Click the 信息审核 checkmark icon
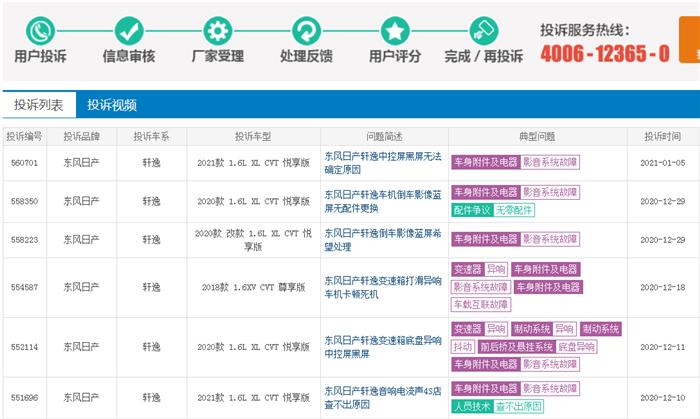The width and height of the screenshot is (700, 419). 129,31
